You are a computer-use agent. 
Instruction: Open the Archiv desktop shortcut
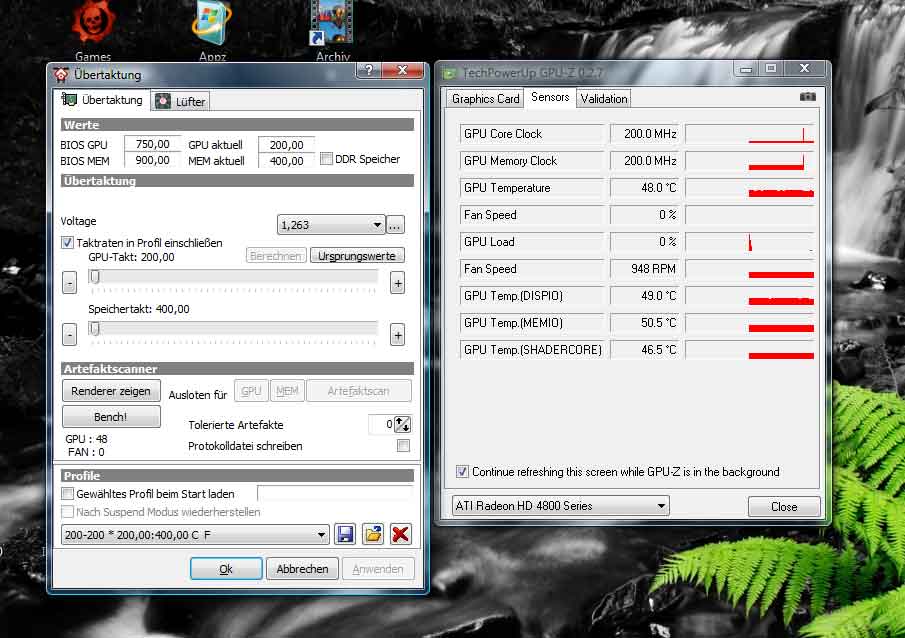point(332,29)
